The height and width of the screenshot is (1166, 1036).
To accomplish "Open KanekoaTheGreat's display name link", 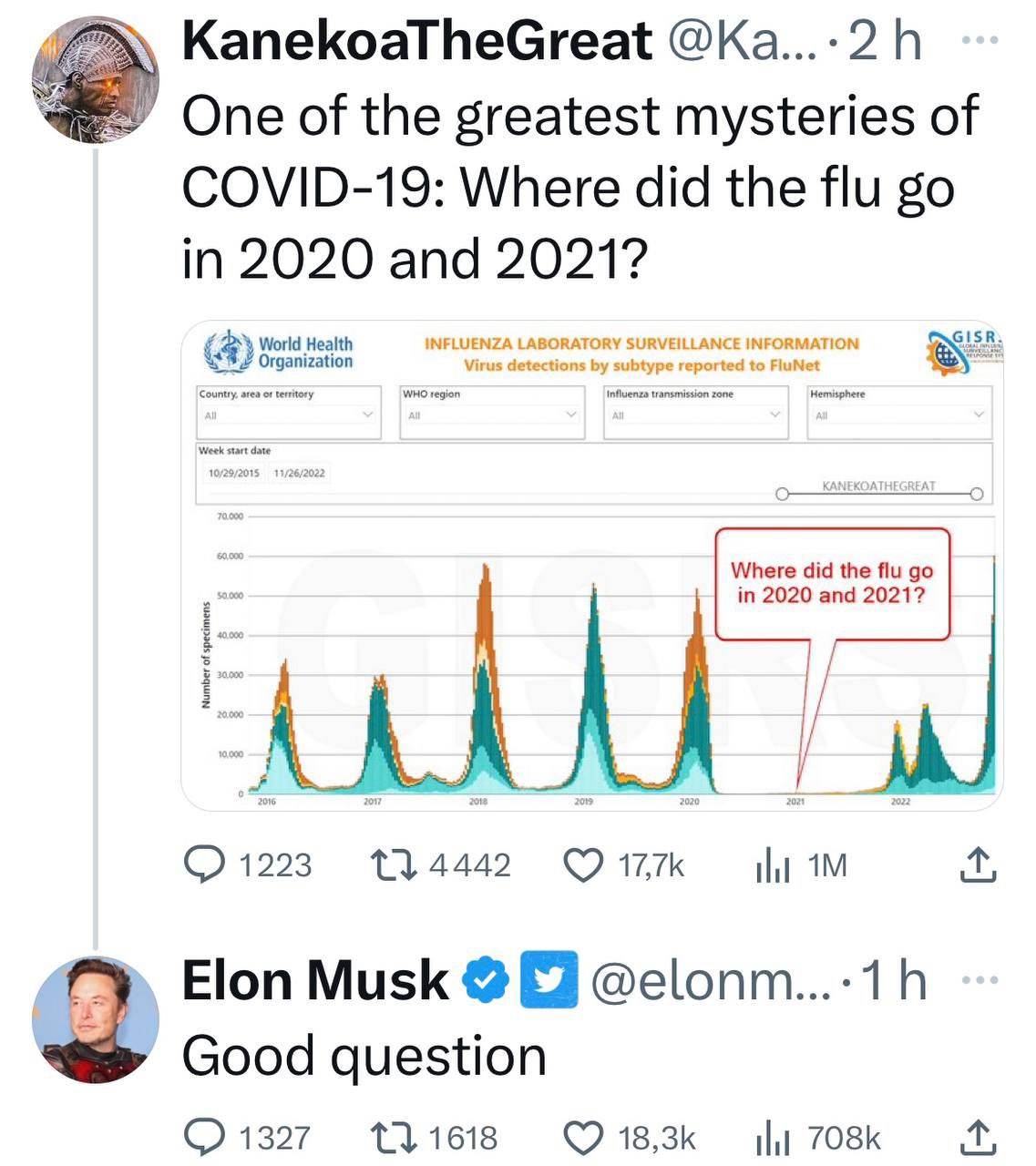I will [x=416, y=41].
